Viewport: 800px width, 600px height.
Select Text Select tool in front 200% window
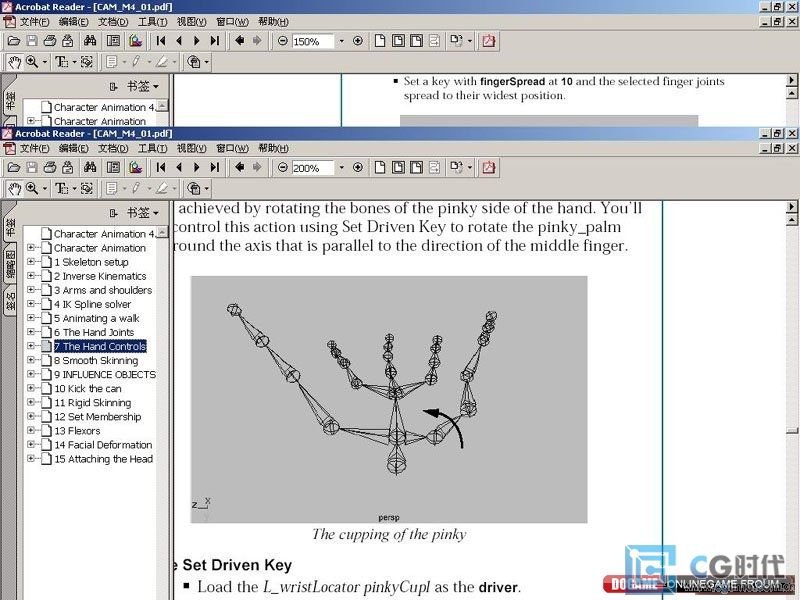click(61, 189)
